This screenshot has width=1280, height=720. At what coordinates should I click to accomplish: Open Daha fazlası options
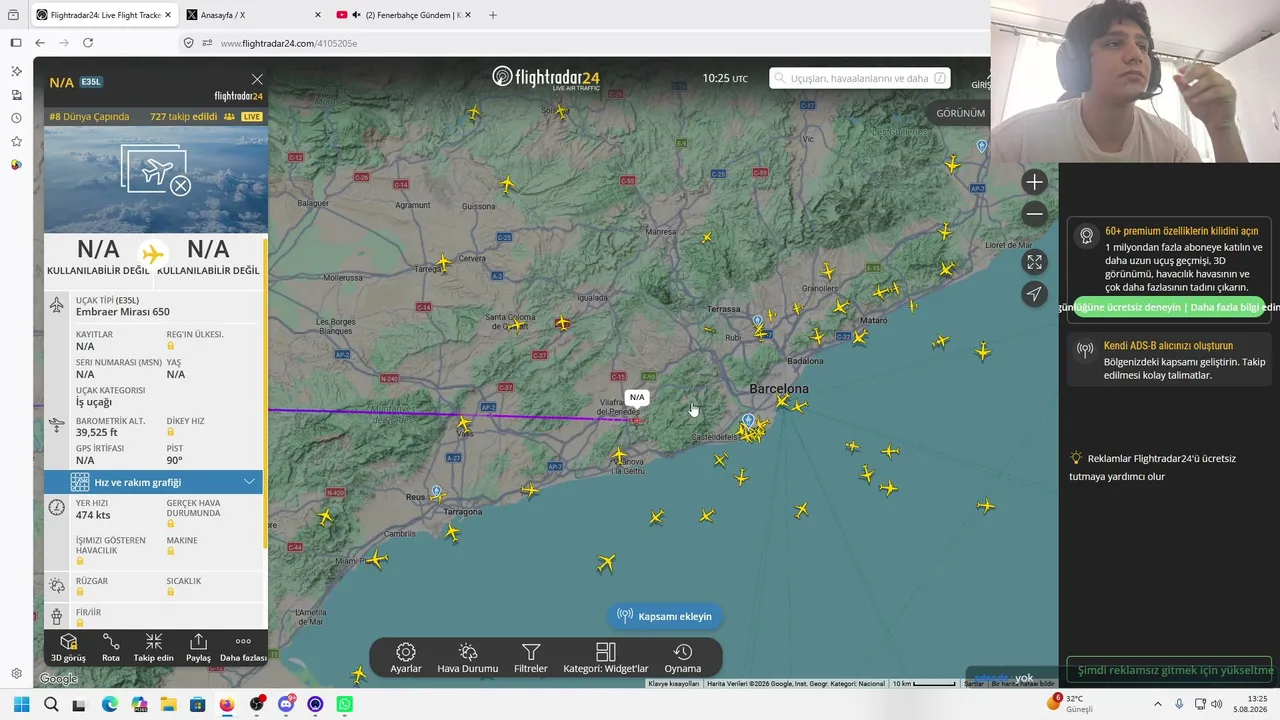tap(243, 648)
